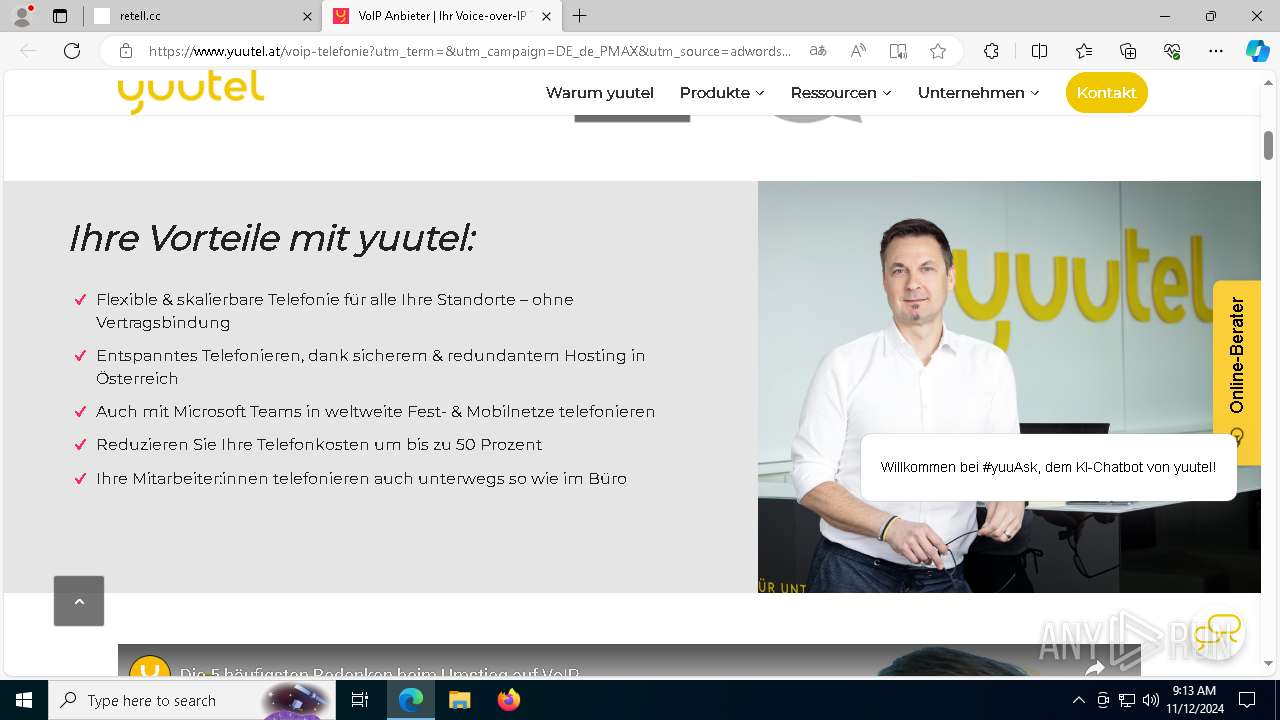Open the browser extensions puzzle icon
Image resolution: width=1280 pixels, height=720 pixels.
point(991,51)
